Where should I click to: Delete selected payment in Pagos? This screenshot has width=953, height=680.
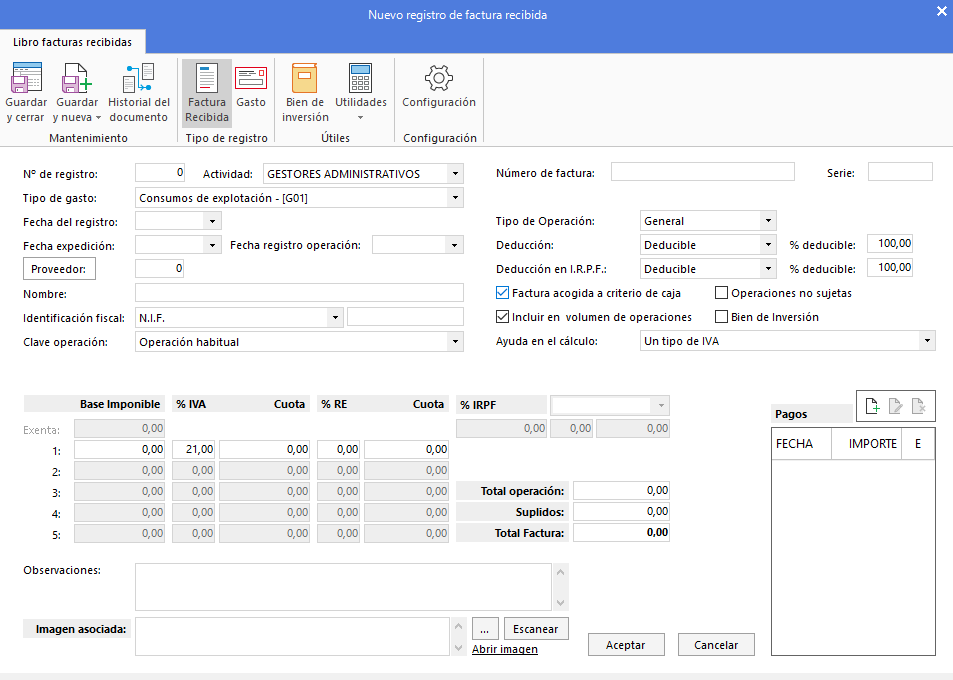[x=918, y=405]
